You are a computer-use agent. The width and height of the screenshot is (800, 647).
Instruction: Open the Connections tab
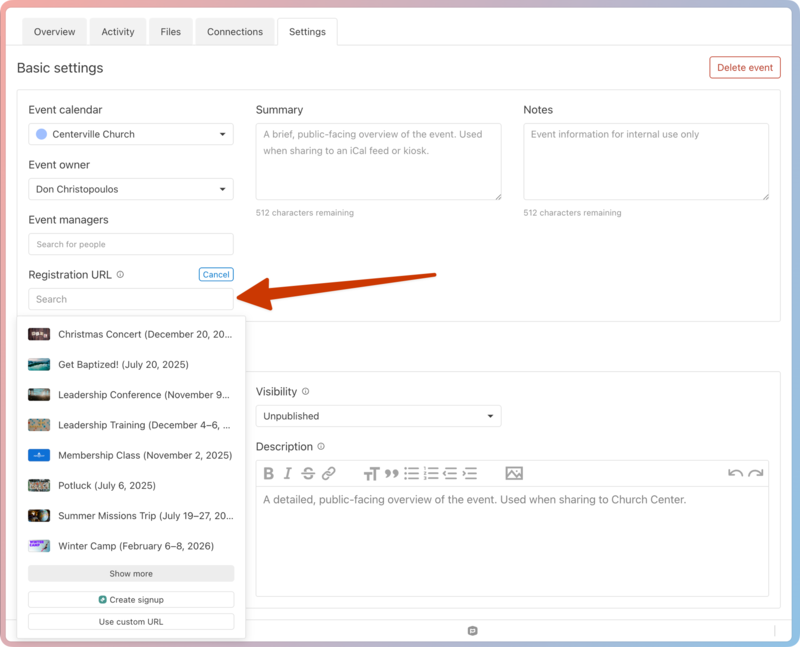(235, 31)
